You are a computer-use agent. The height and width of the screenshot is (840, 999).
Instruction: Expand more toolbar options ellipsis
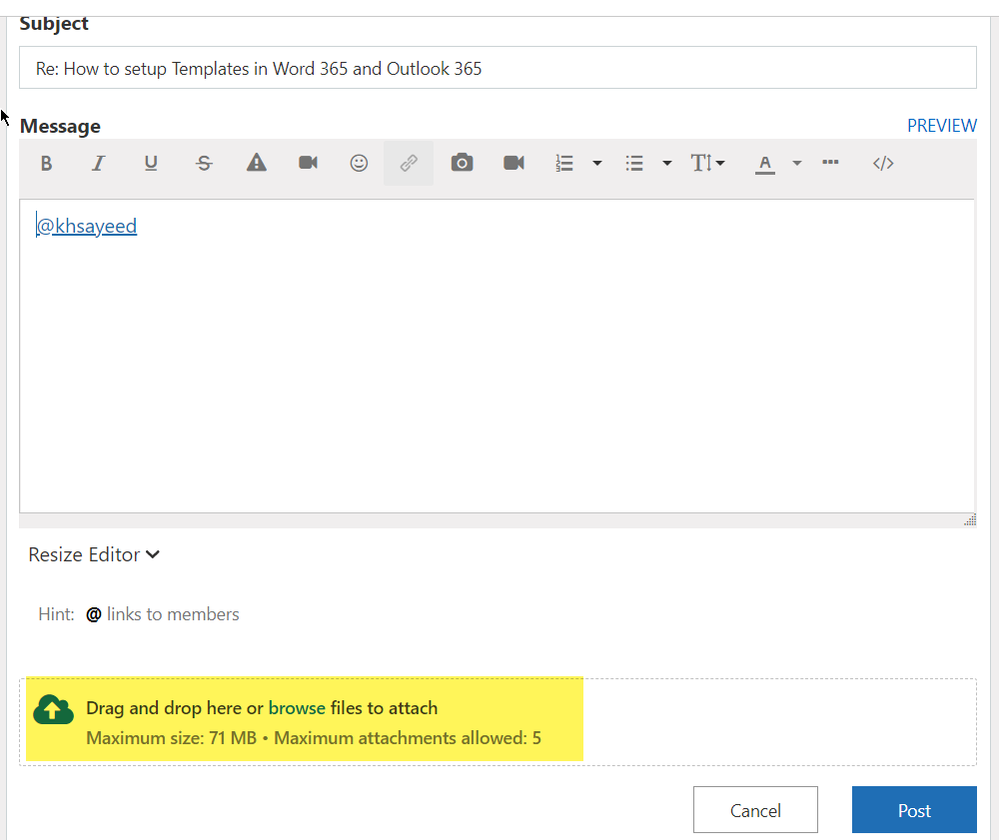pyautogui.click(x=830, y=162)
